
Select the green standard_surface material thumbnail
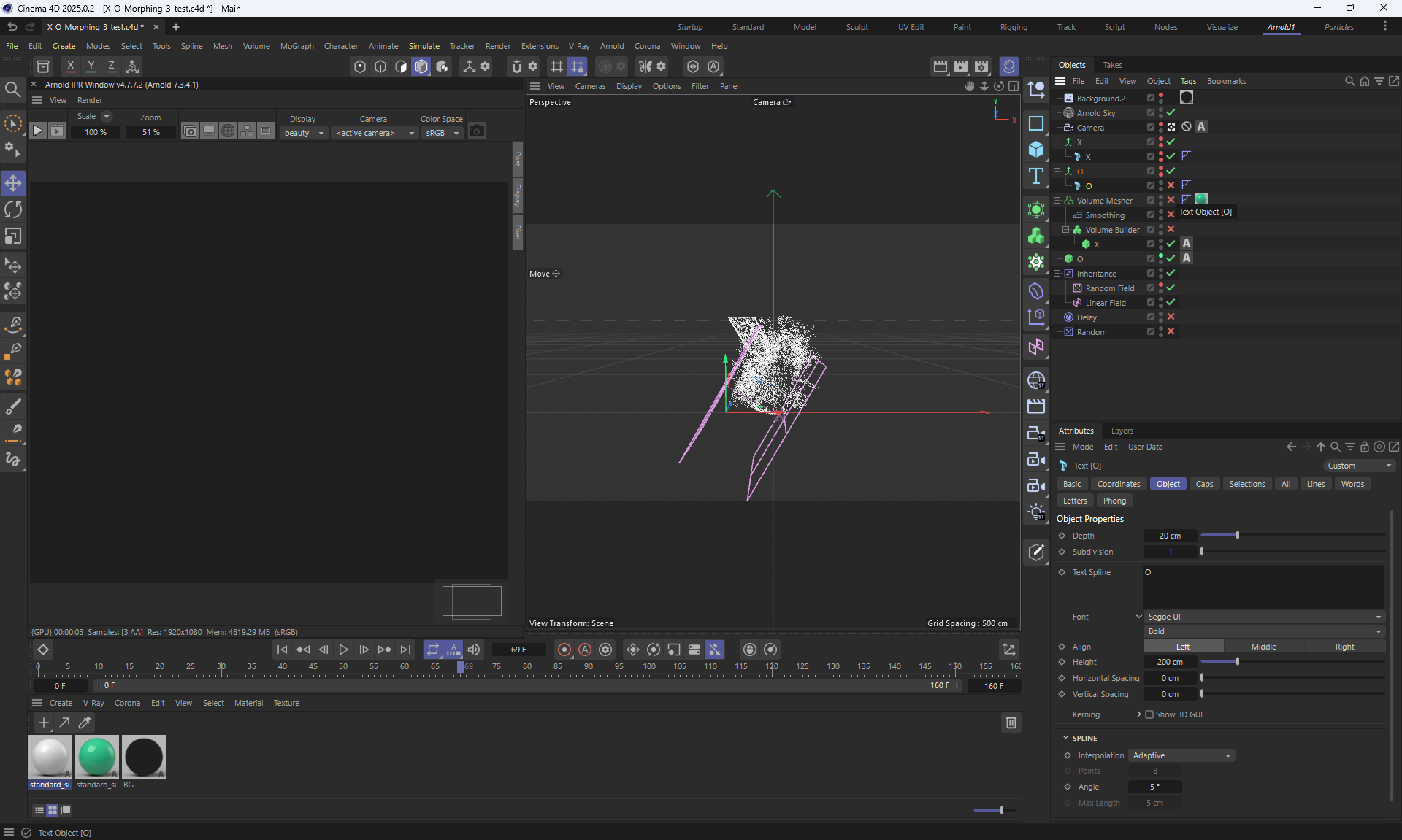pos(96,756)
